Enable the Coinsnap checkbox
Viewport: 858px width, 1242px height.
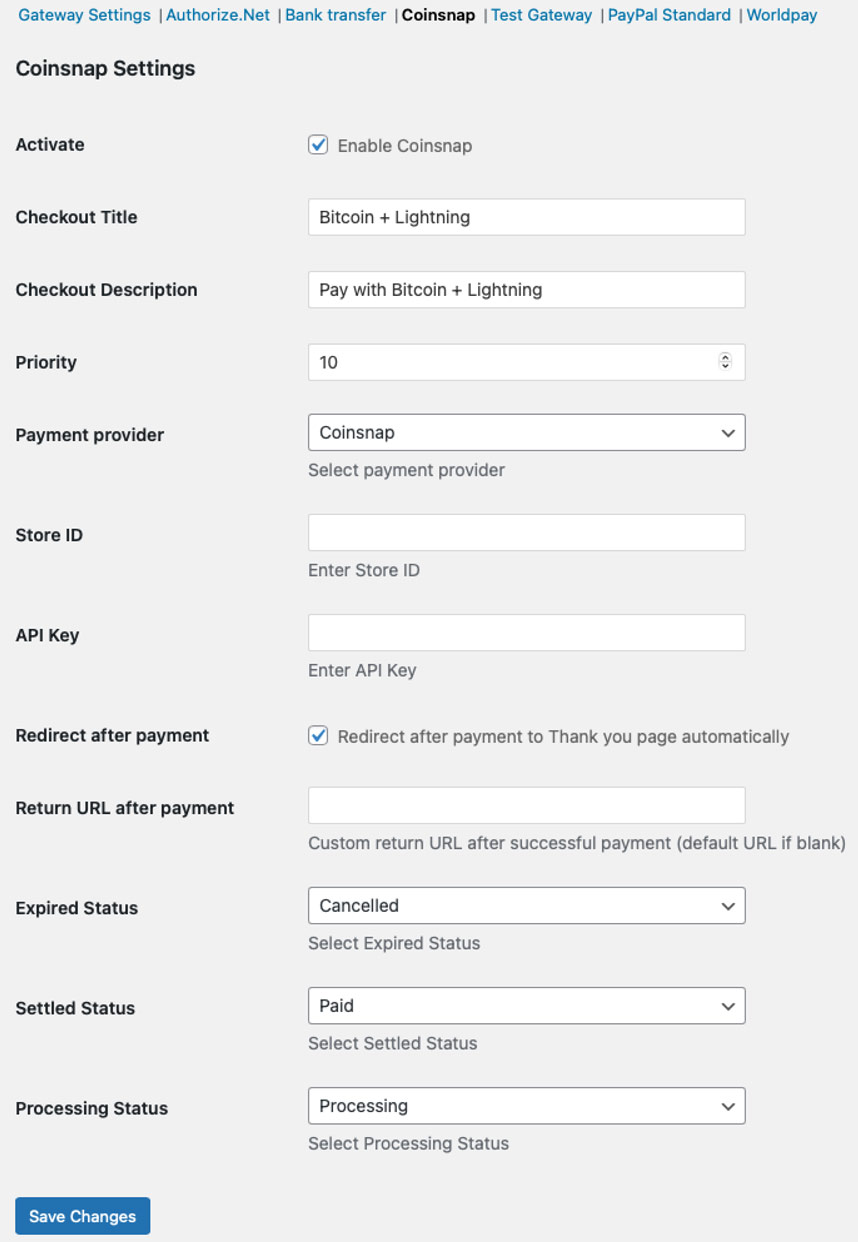318,145
